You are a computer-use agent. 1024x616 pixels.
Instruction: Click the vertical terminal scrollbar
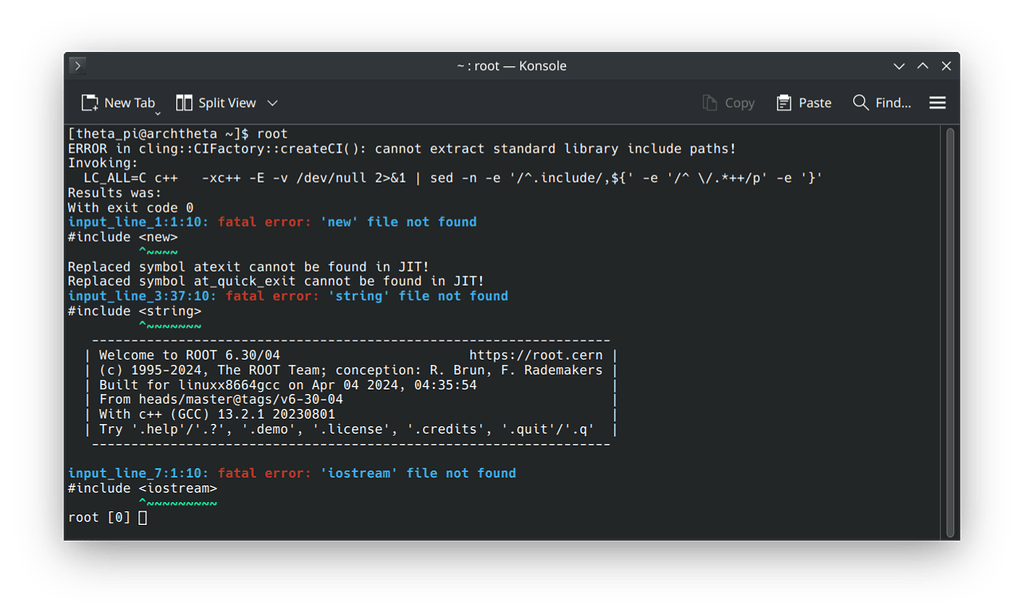pos(950,330)
